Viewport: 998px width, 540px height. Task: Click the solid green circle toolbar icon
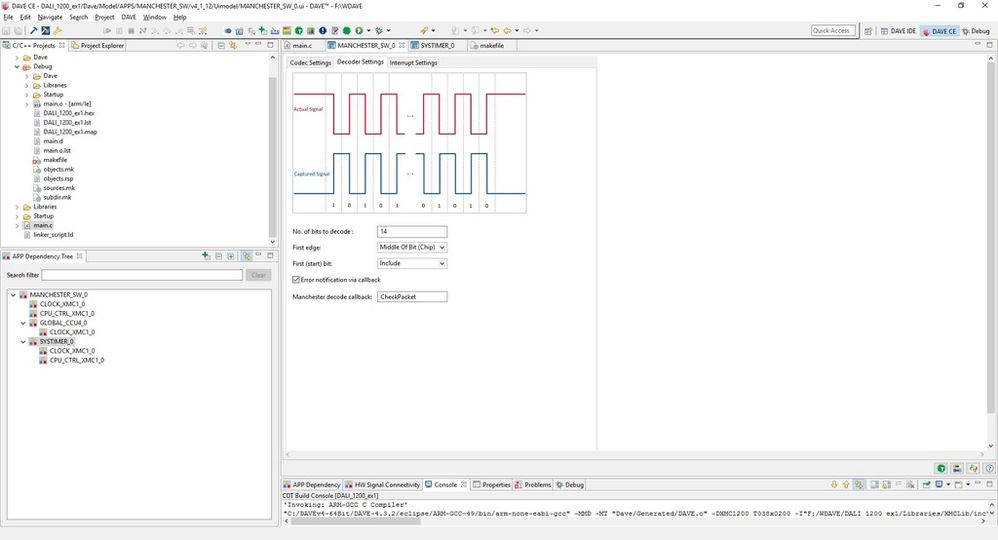(x=346, y=30)
